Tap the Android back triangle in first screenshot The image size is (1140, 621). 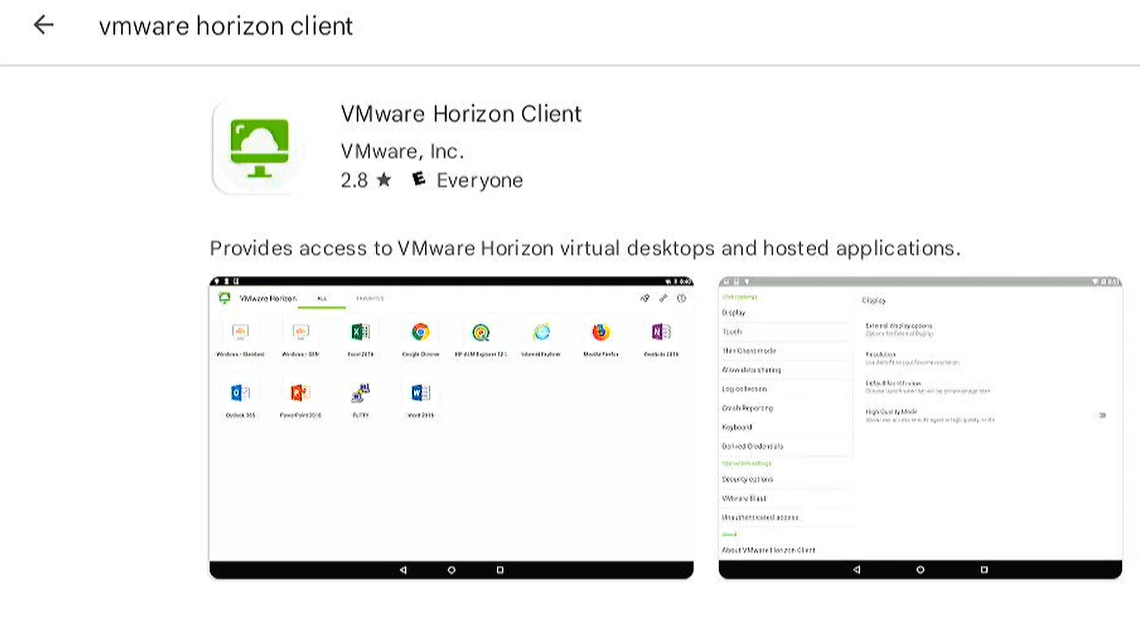pos(403,570)
